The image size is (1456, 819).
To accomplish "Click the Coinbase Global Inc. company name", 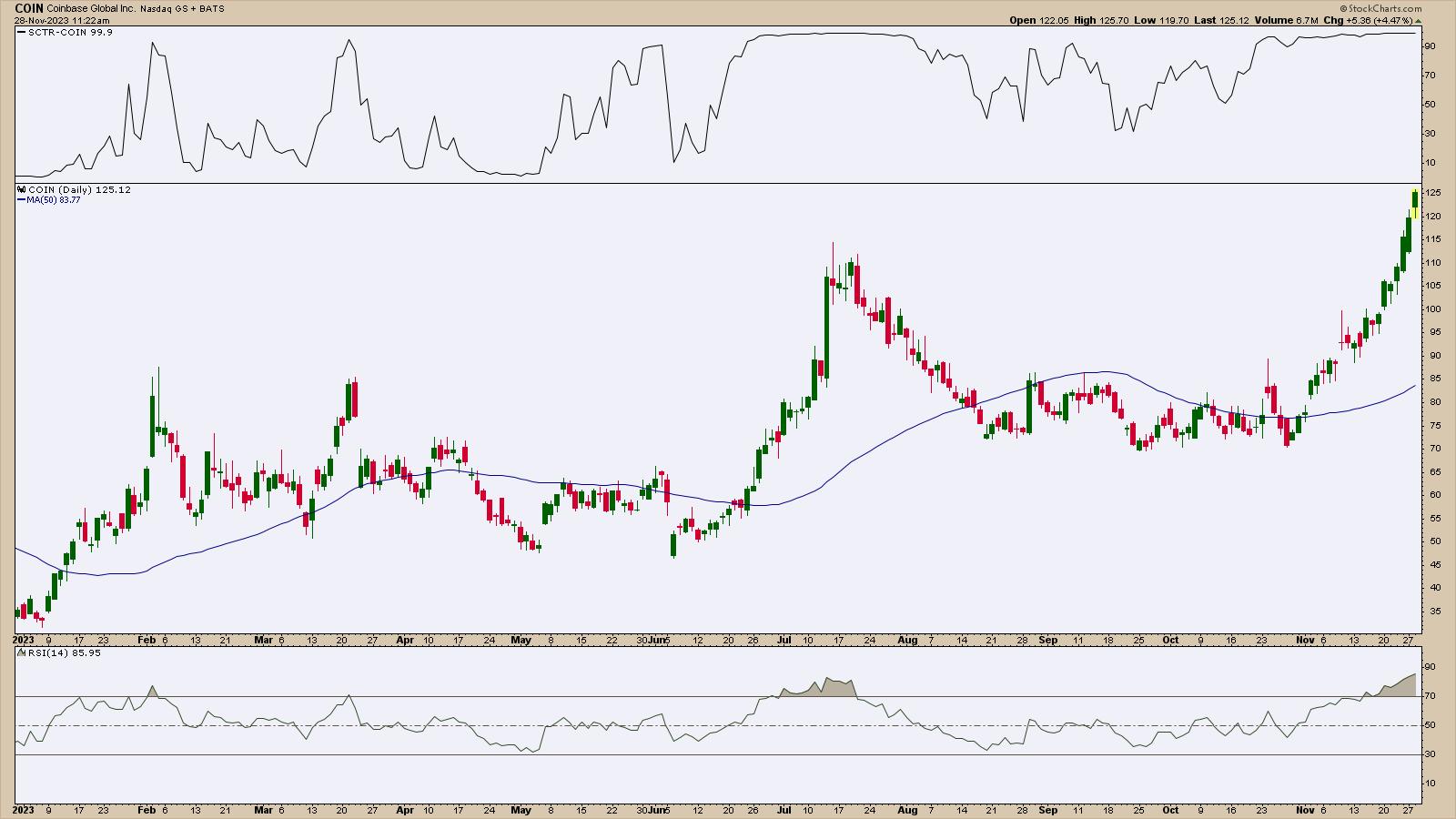I will click(90, 8).
